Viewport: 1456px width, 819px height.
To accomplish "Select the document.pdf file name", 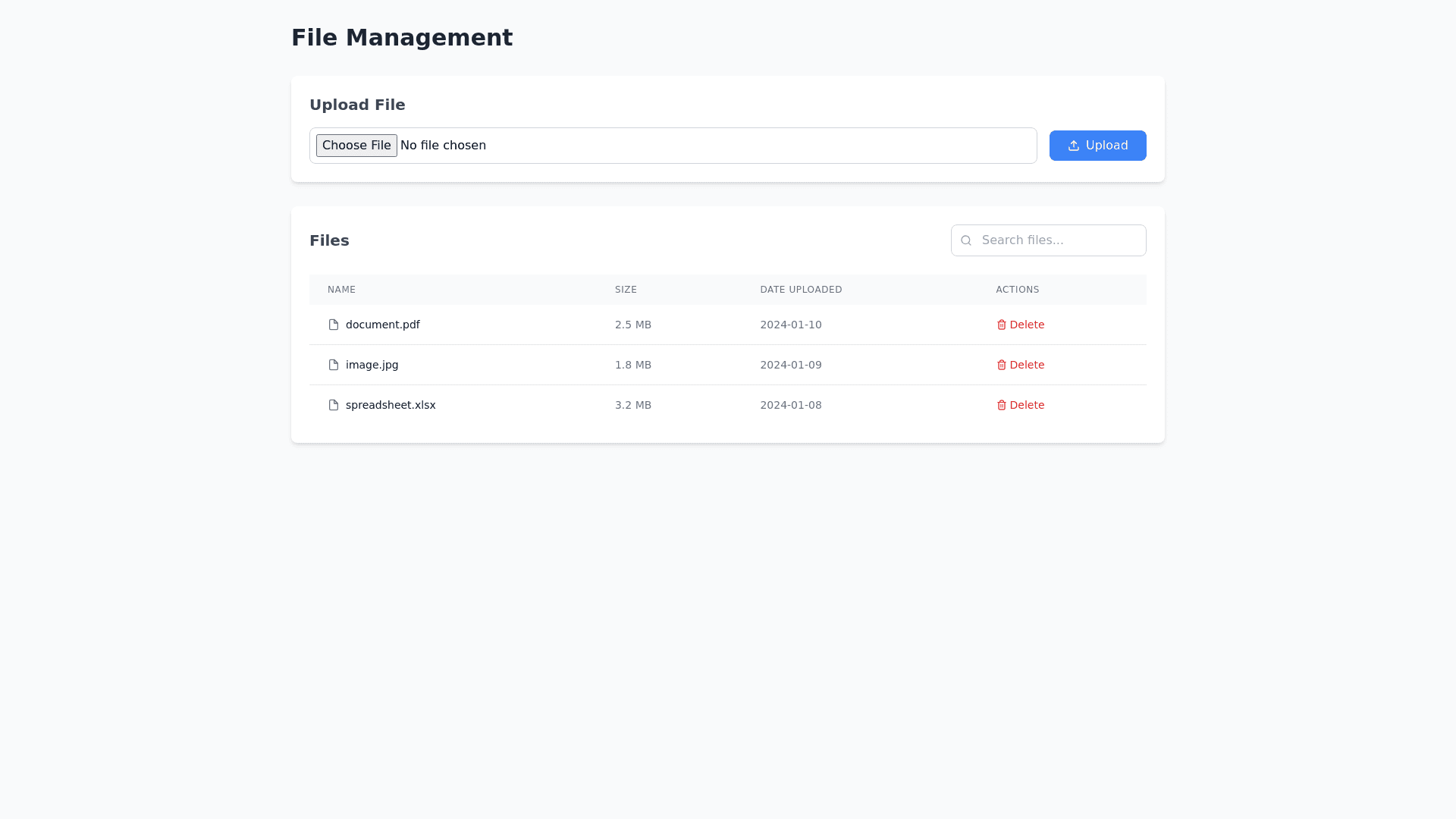I will (x=383, y=325).
